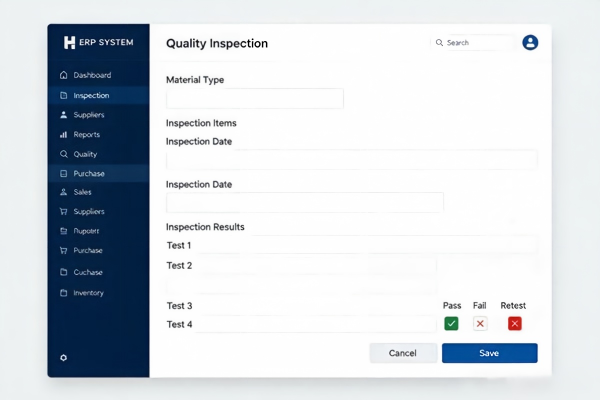
Task: Open the first Inspection Date field
Action: coord(352,160)
